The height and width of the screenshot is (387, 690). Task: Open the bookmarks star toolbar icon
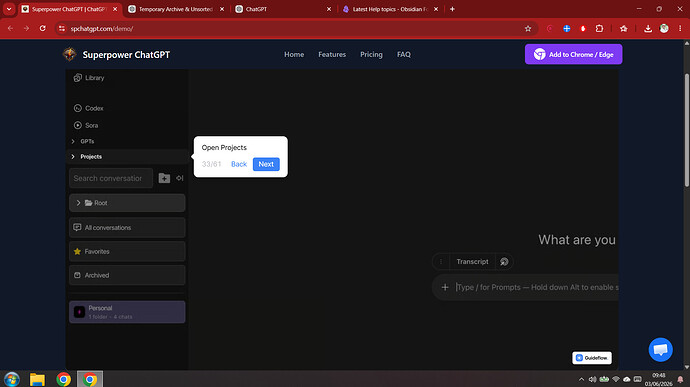point(624,29)
